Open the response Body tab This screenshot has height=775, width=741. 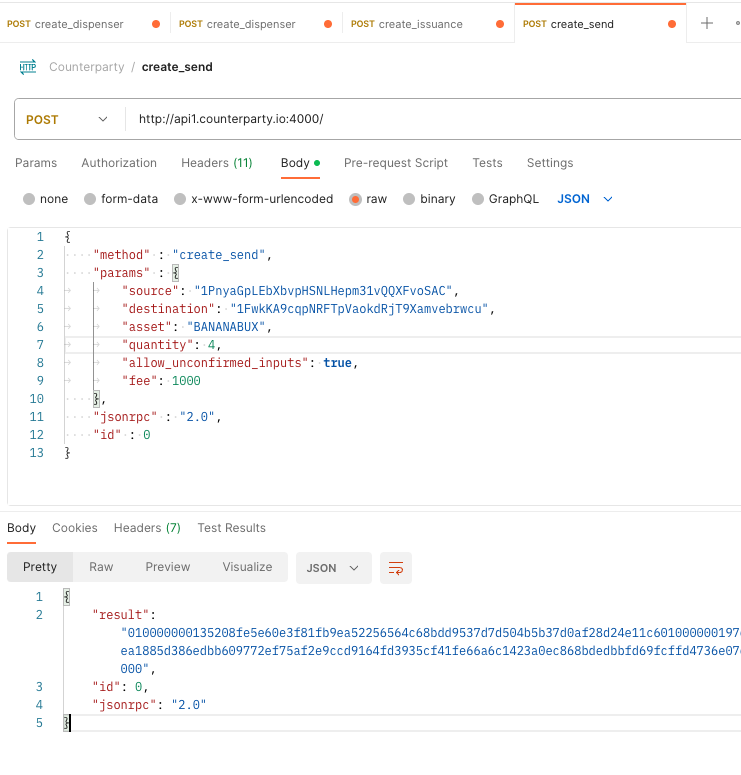pyautogui.click(x=21, y=528)
